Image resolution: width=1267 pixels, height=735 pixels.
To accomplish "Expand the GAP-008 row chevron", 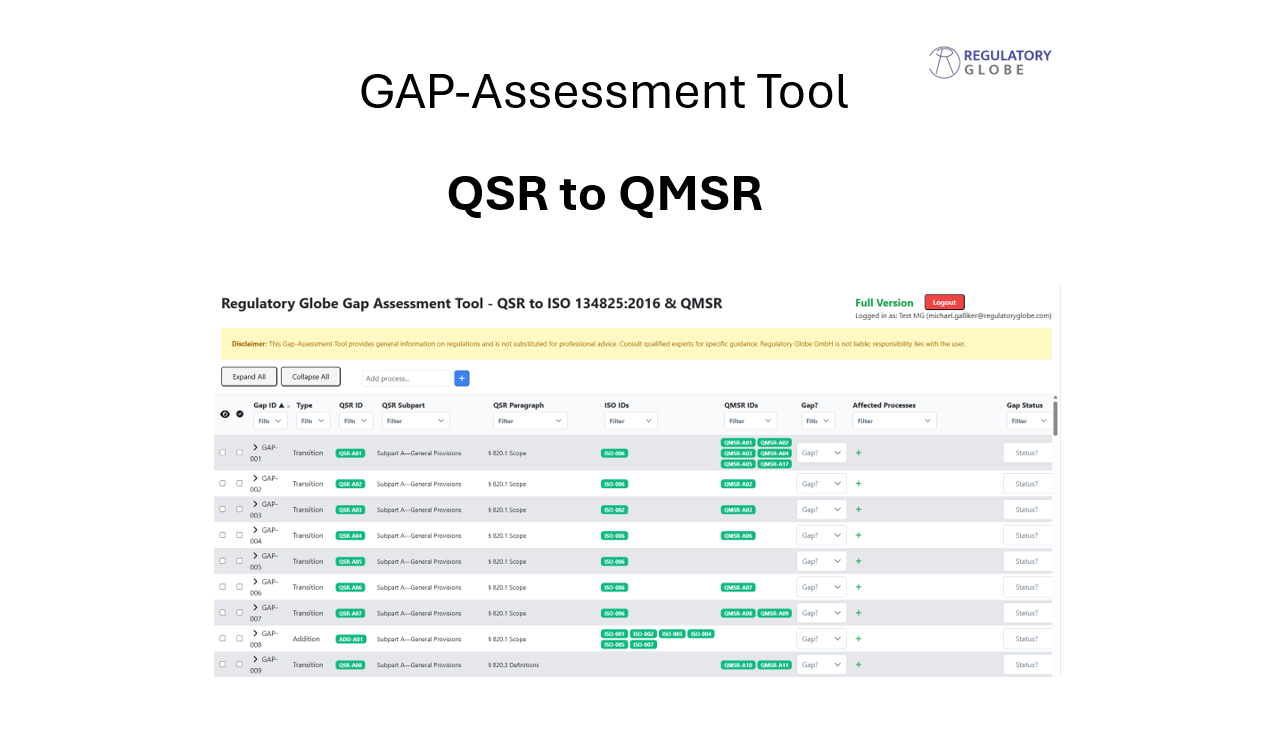I will pos(255,634).
